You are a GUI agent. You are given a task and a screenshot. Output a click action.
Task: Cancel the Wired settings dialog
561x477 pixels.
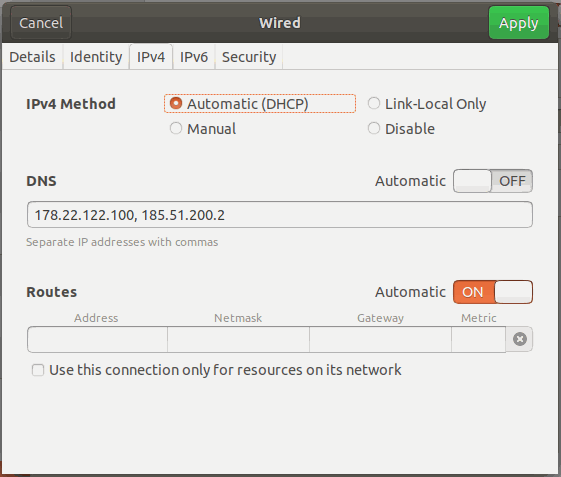click(41, 23)
